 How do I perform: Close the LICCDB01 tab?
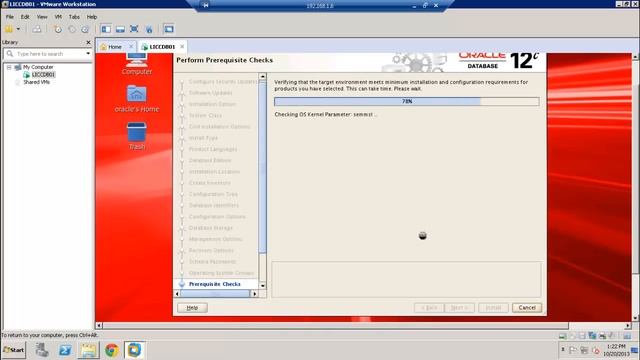click(182, 47)
